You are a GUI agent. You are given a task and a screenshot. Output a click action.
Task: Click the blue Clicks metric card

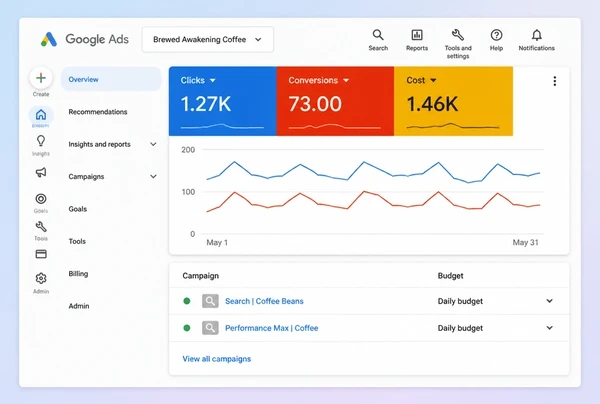pyautogui.click(x=223, y=101)
